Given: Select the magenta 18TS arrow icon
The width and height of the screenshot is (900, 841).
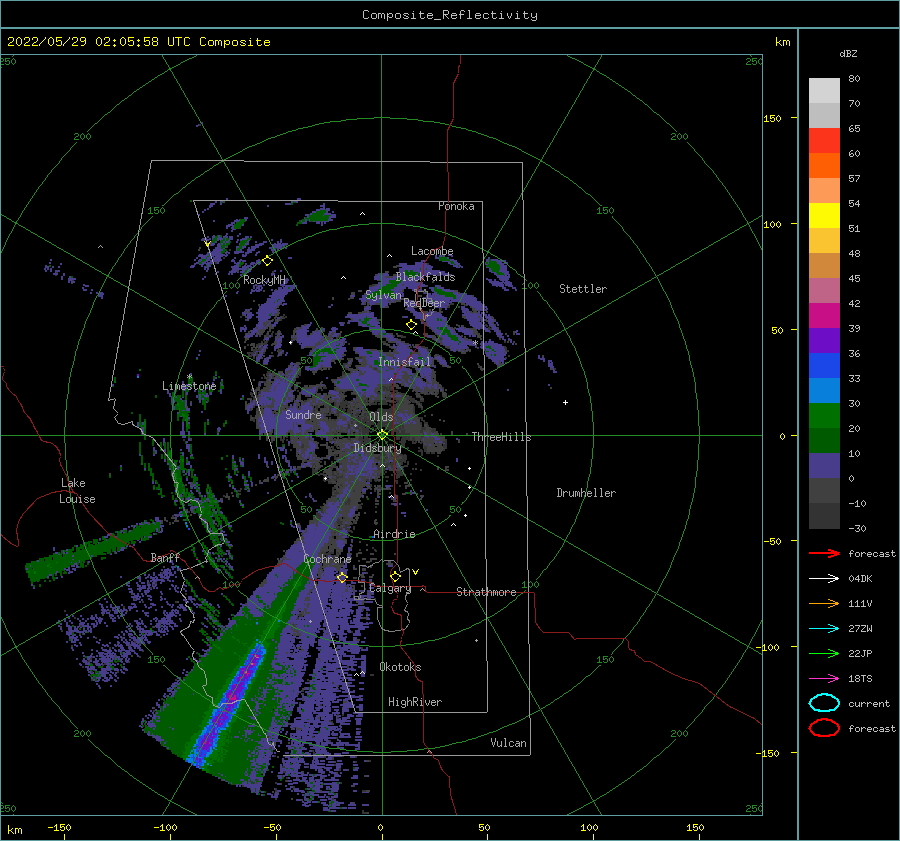Looking at the screenshot, I should click(824, 679).
